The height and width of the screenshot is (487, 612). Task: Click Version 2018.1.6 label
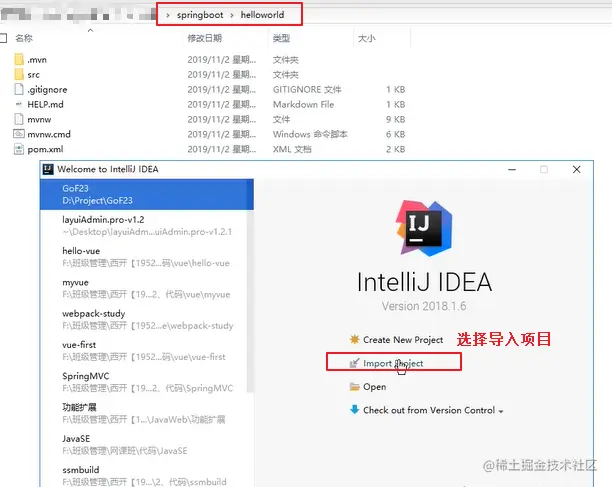tap(424, 306)
